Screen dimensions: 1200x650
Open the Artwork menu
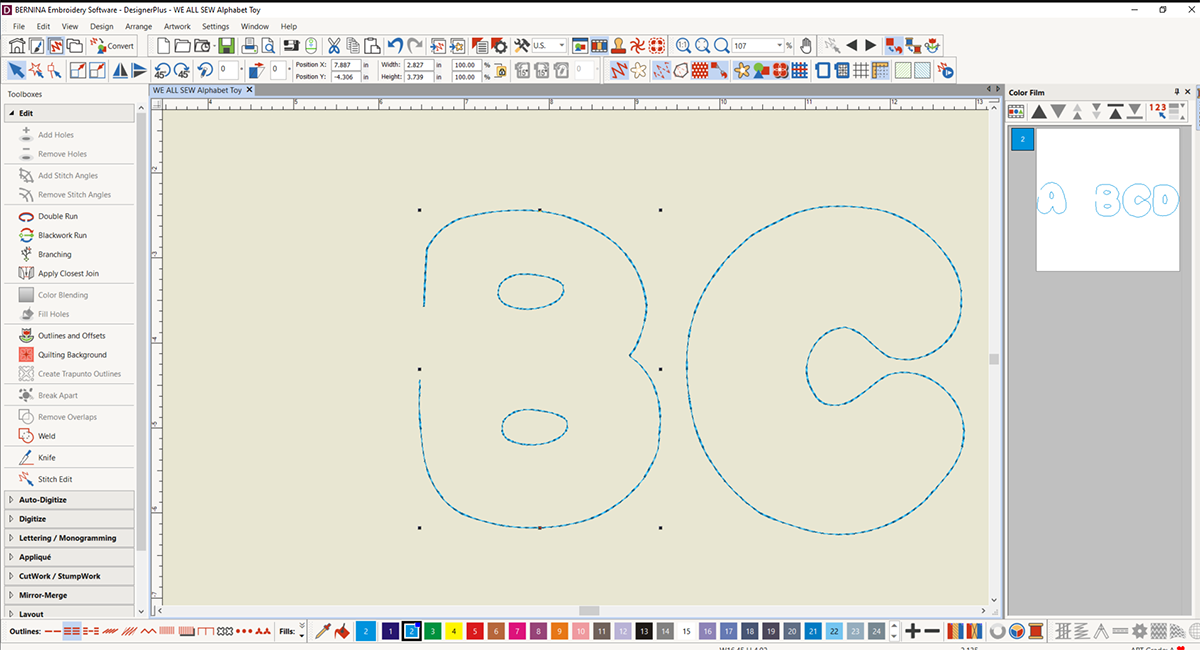pos(177,26)
